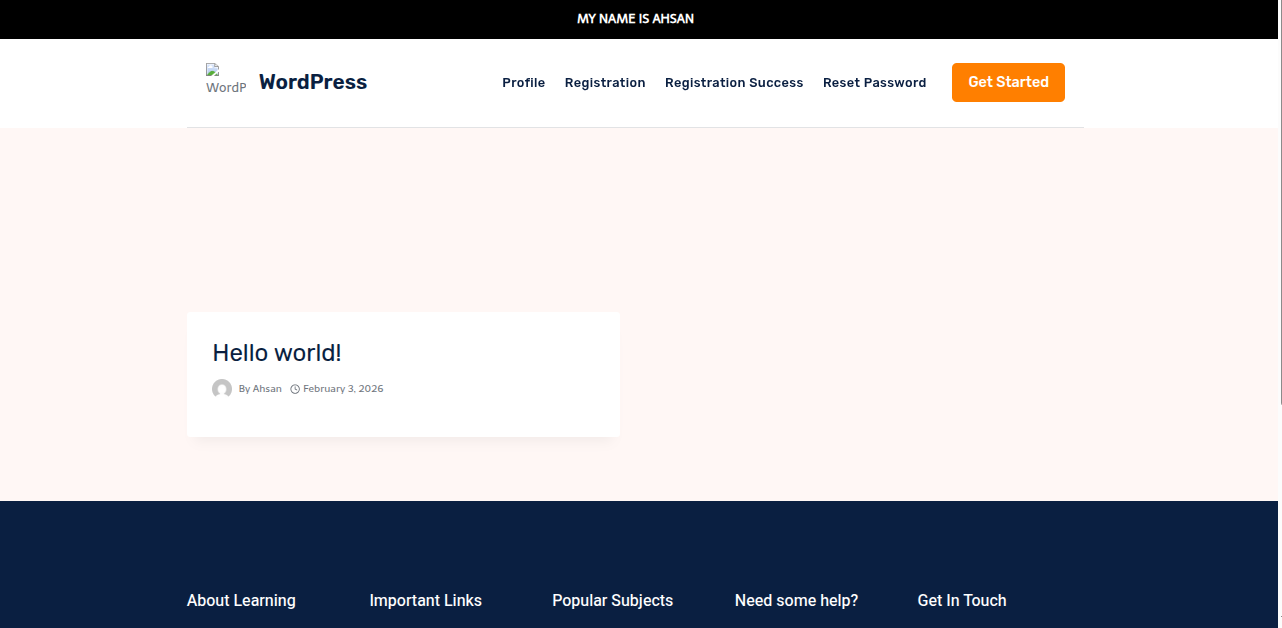Click the February 3, 2026 post date
This screenshot has height=628, width=1282.
click(x=342, y=388)
